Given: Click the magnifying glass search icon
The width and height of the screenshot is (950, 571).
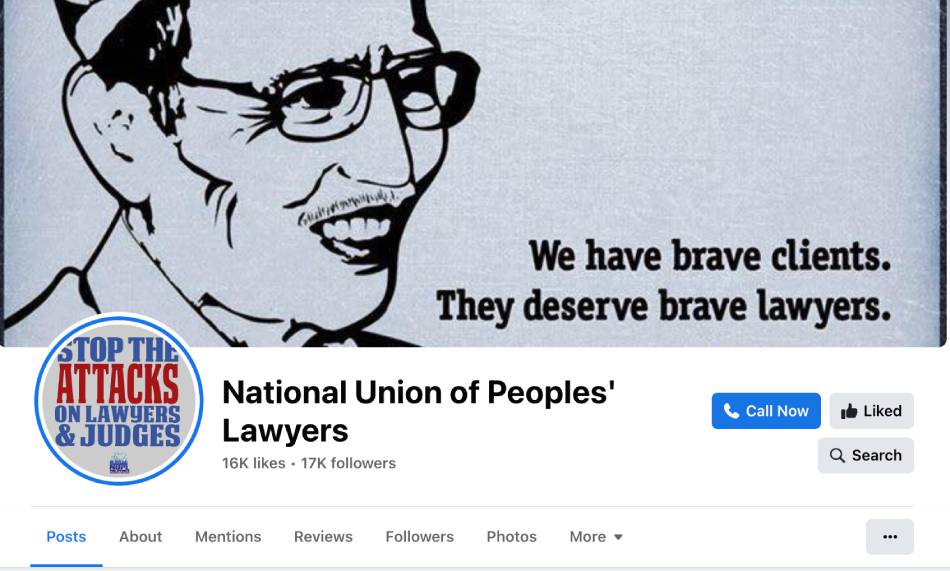Looking at the screenshot, I should [x=837, y=455].
